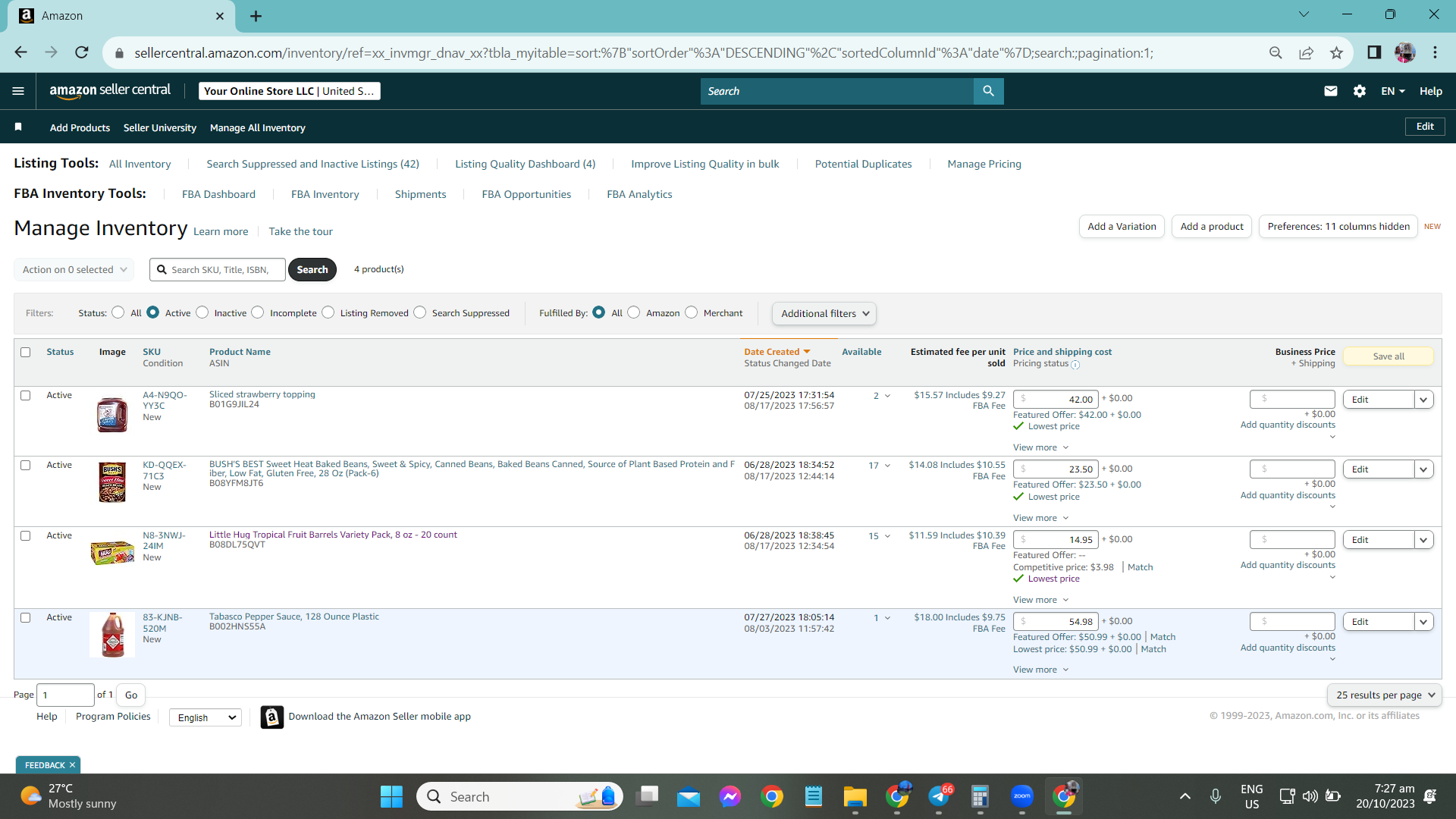Click the browser back arrow
Viewport: 1456px width, 819px height.
(20, 52)
